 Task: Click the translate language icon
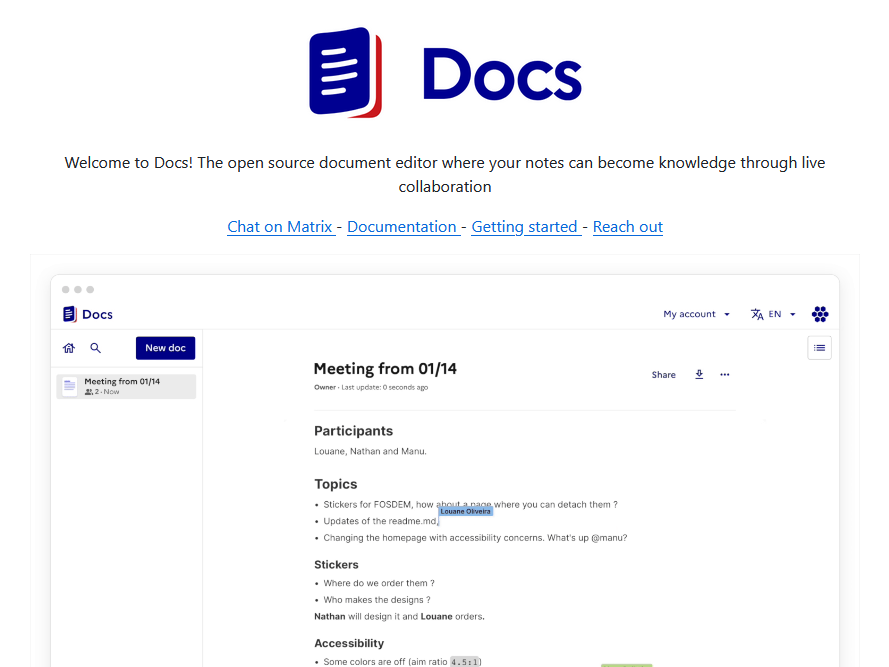[x=757, y=314]
